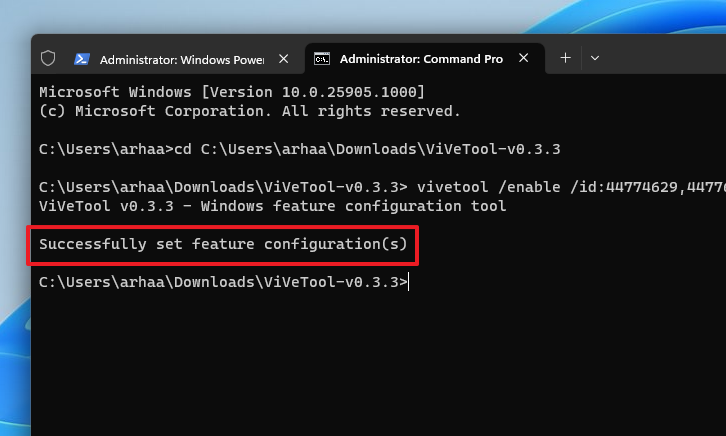Select the Administrator: Command Prompt tab
Viewport: 726px width, 436px height.
[425, 58]
